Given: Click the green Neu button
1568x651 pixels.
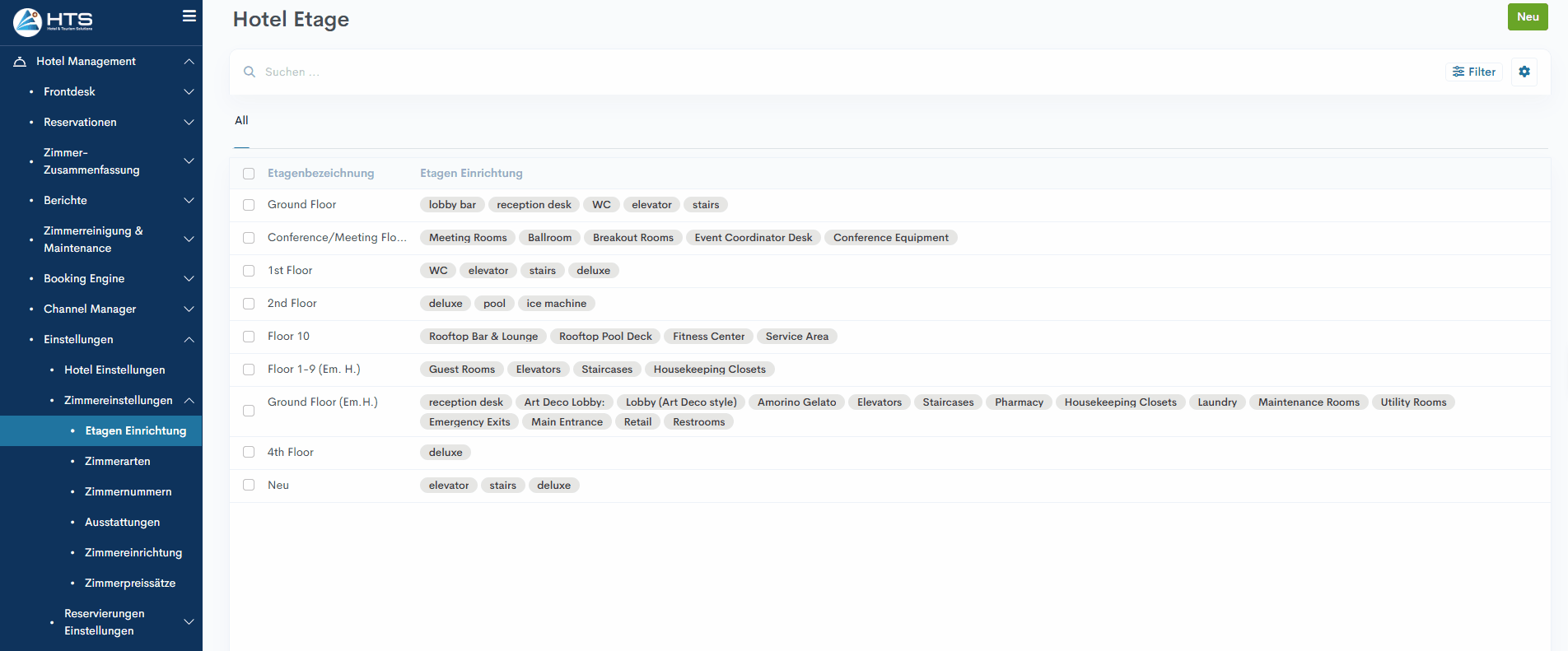Looking at the screenshot, I should click(1527, 16).
